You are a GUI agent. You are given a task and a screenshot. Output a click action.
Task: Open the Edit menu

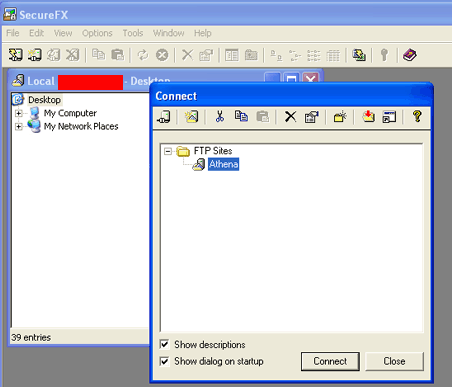click(36, 33)
